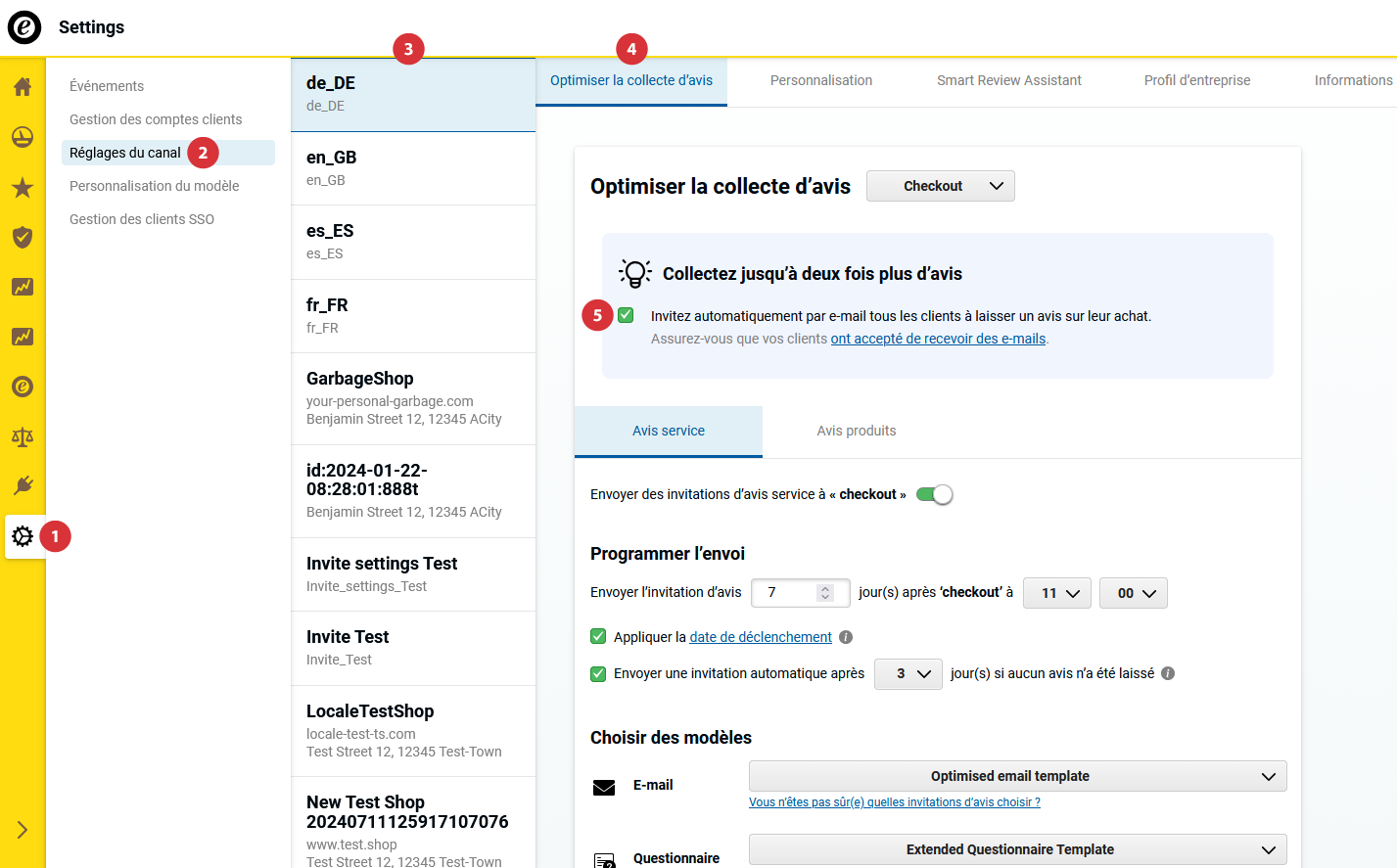Expand the Optimised email template dropdown
Screen dimensions: 1397x868
click(x=1017, y=776)
